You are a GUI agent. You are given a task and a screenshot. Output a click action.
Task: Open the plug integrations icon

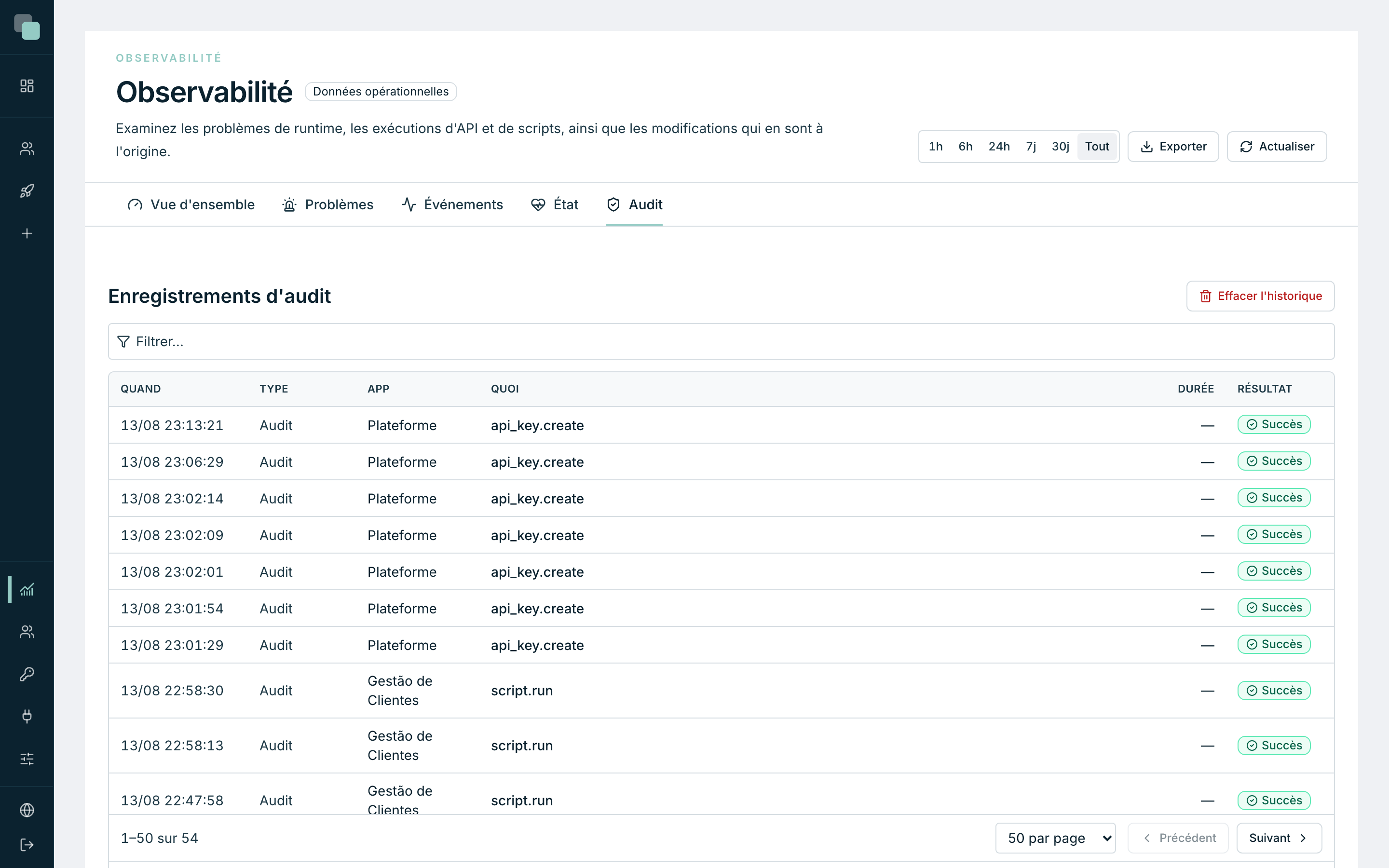pyautogui.click(x=27, y=717)
